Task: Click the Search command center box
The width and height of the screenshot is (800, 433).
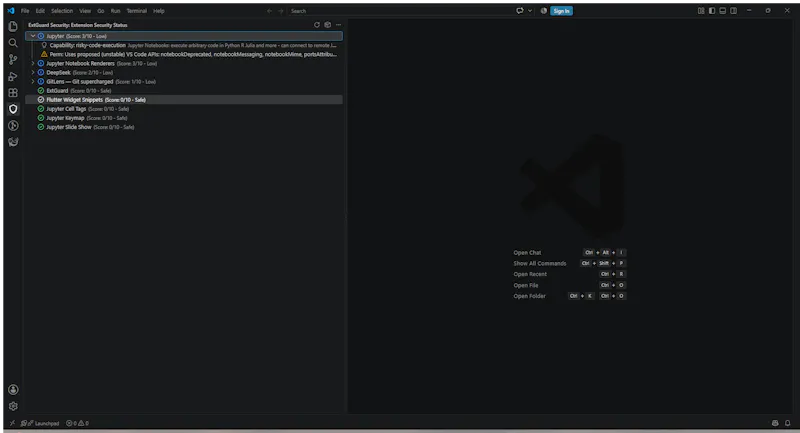Action: (x=401, y=11)
